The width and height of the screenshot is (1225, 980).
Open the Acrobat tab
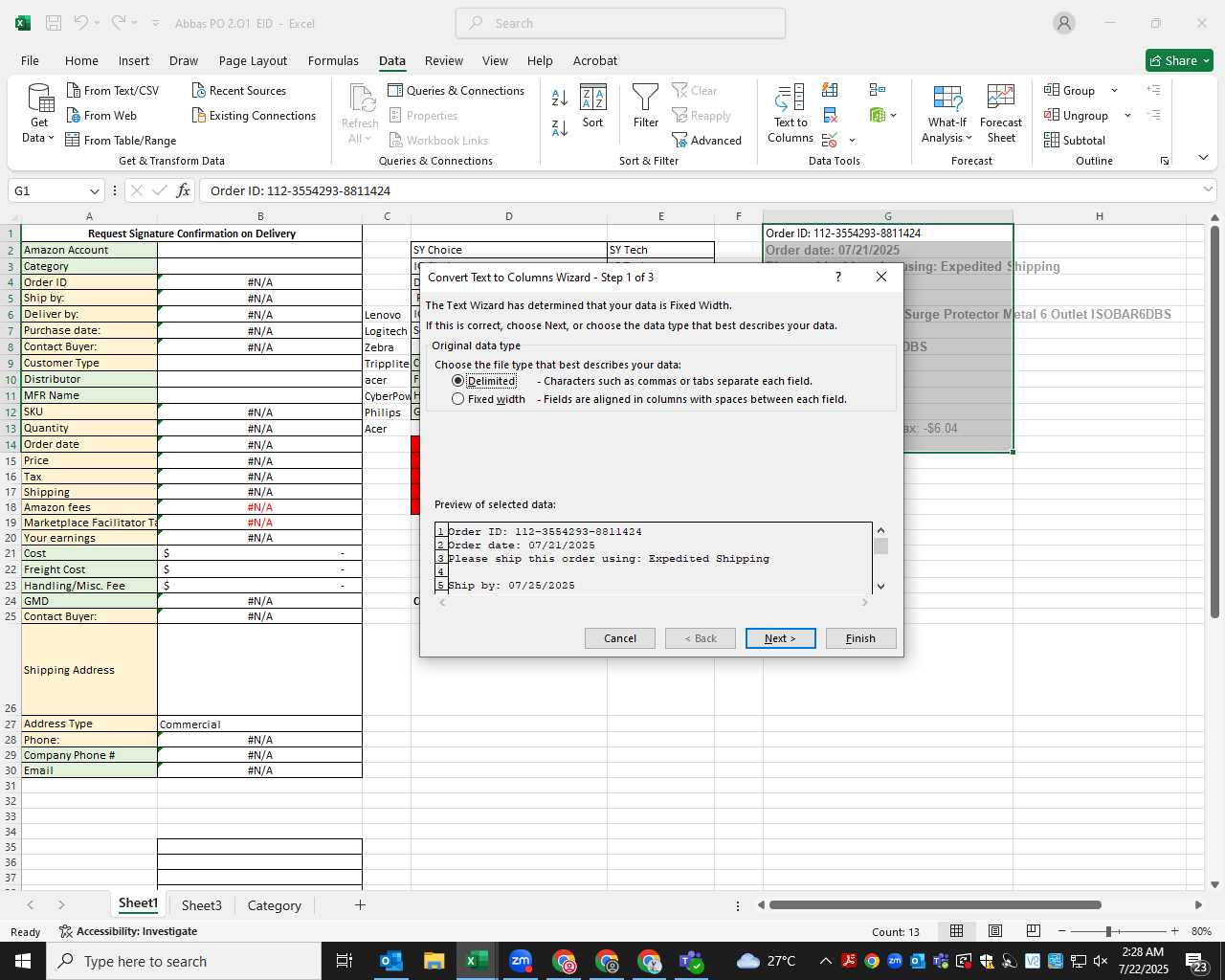(x=595, y=60)
